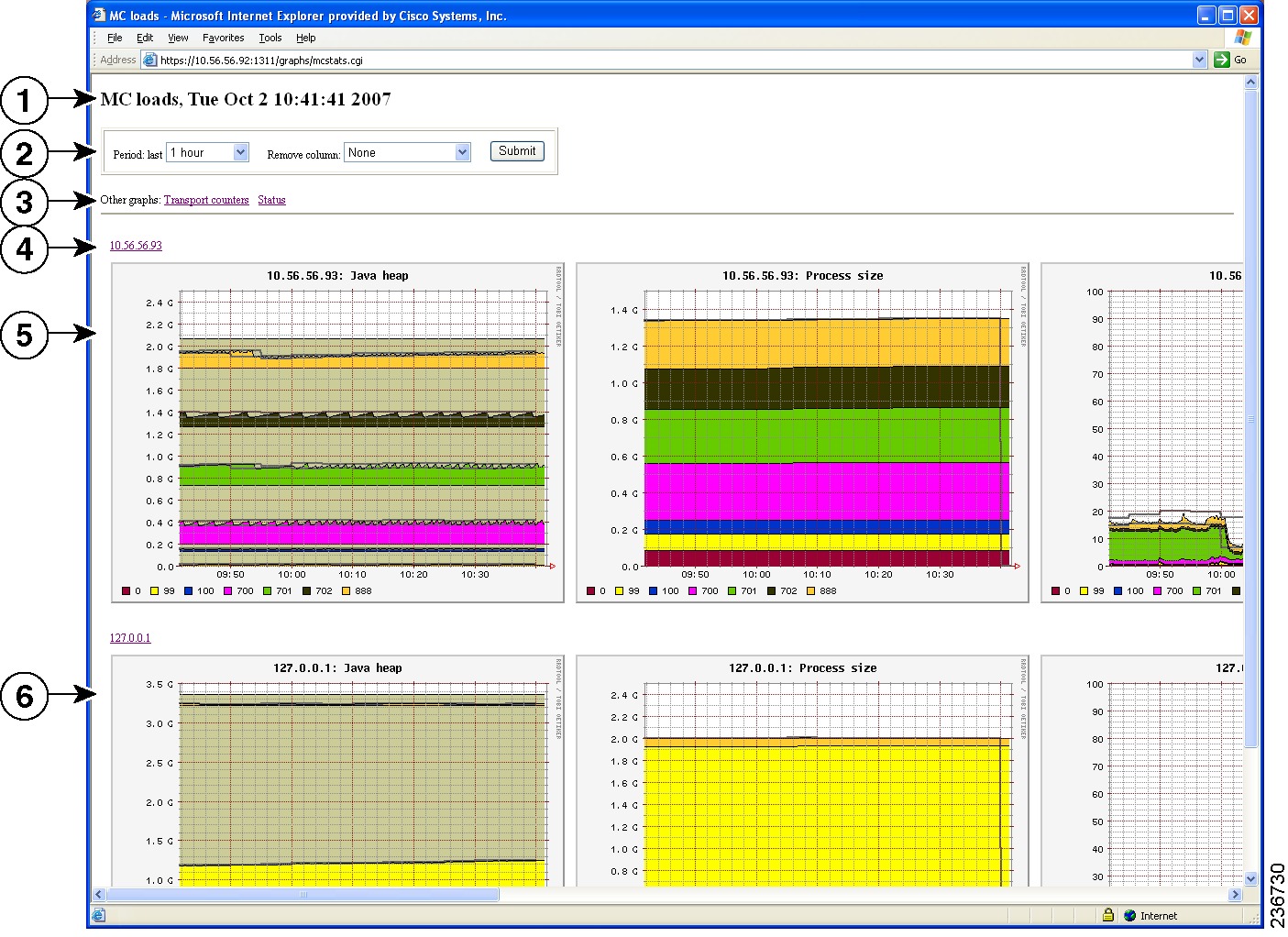The width and height of the screenshot is (1288, 937).
Task: Click the horizontal scrollbar left arrow
Action: tap(99, 895)
